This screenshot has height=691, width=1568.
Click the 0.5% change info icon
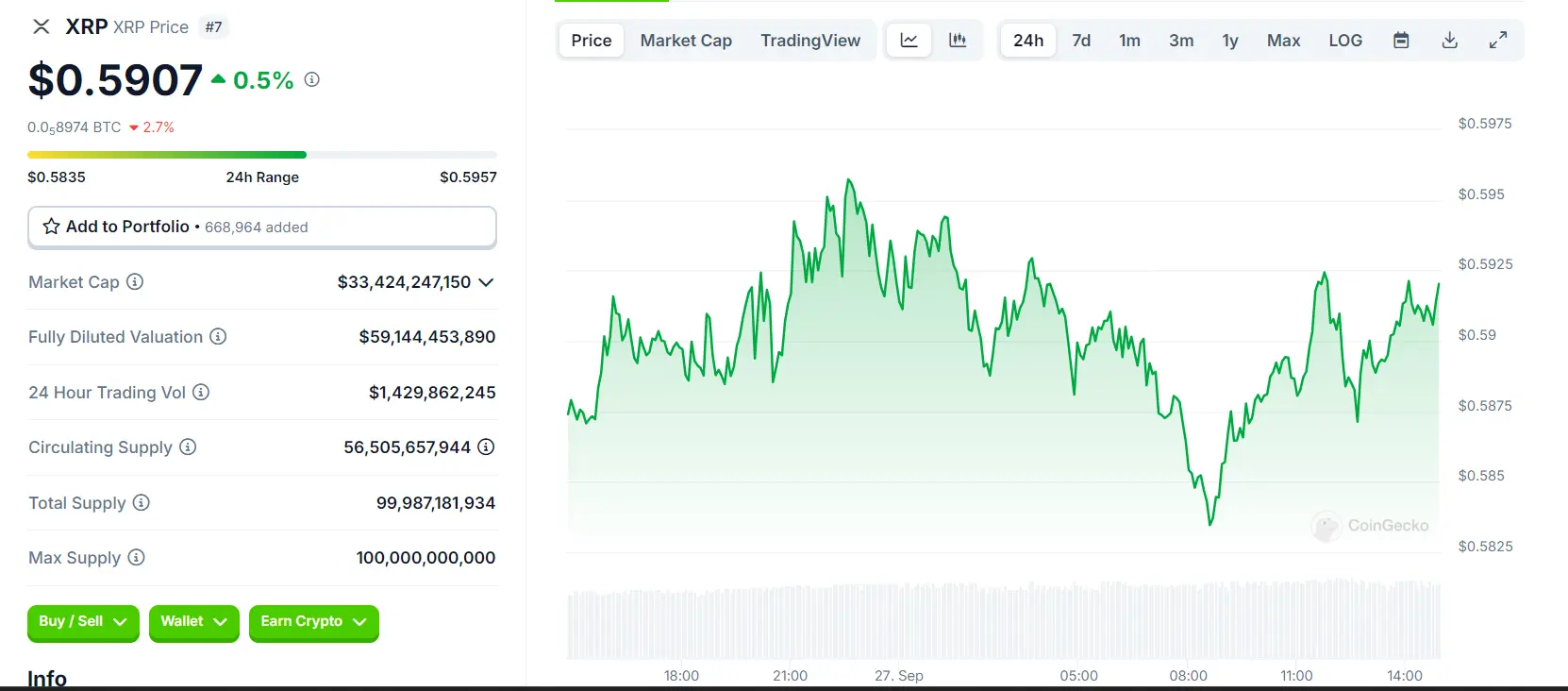pyautogui.click(x=311, y=79)
